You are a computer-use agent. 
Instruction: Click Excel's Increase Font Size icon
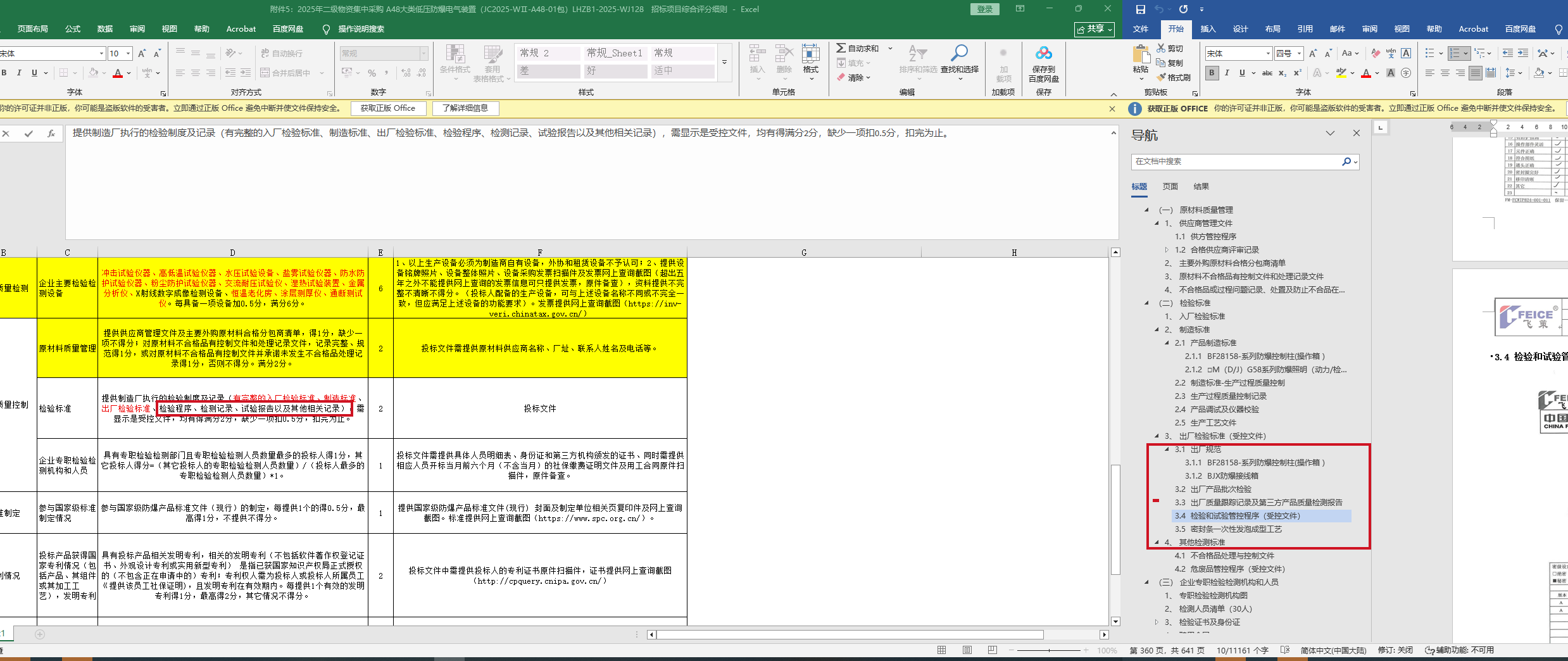142,53
